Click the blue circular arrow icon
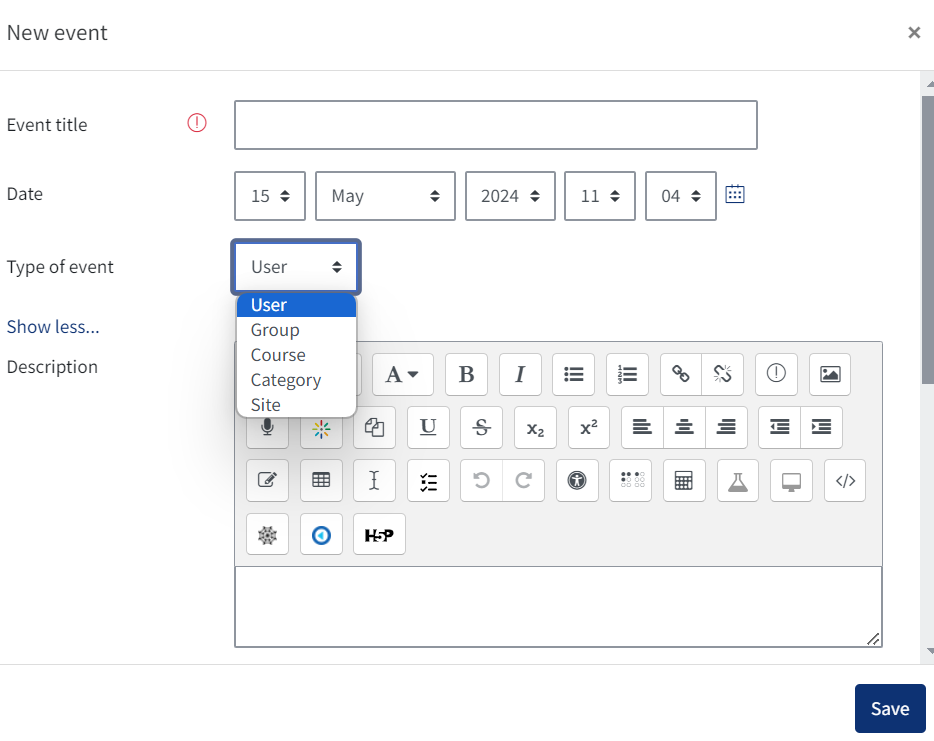The height and width of the screenshot is (741, 934). coord(322,534)
